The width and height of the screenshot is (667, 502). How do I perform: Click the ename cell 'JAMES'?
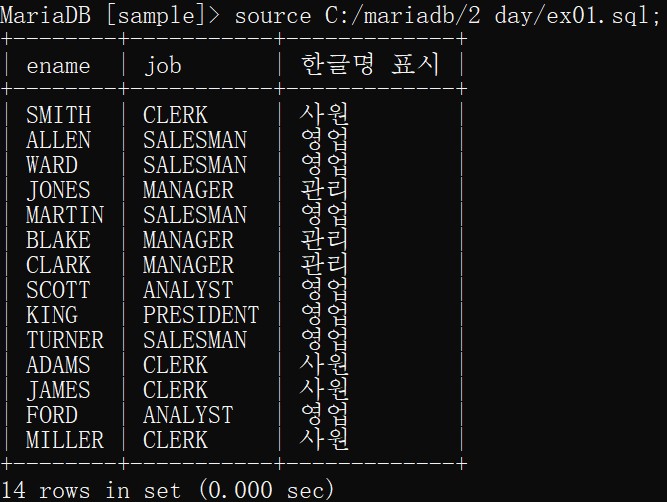[58, 390]
